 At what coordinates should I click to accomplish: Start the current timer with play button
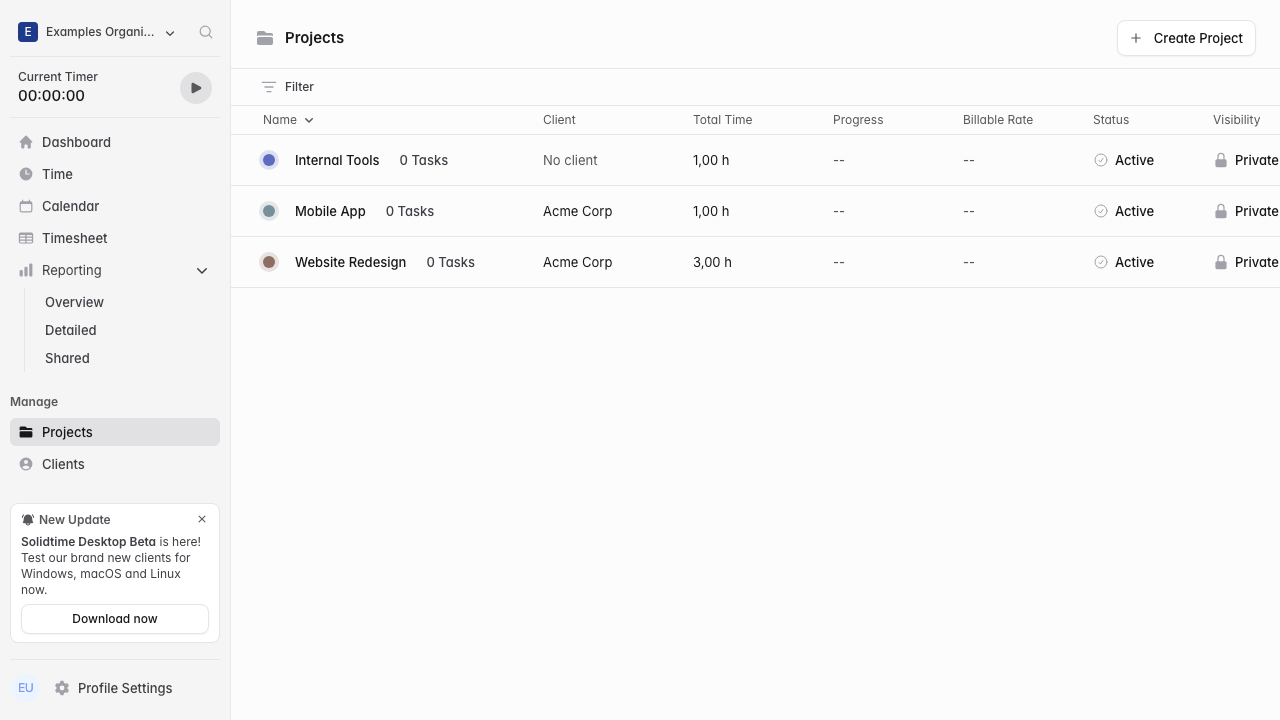196,88
